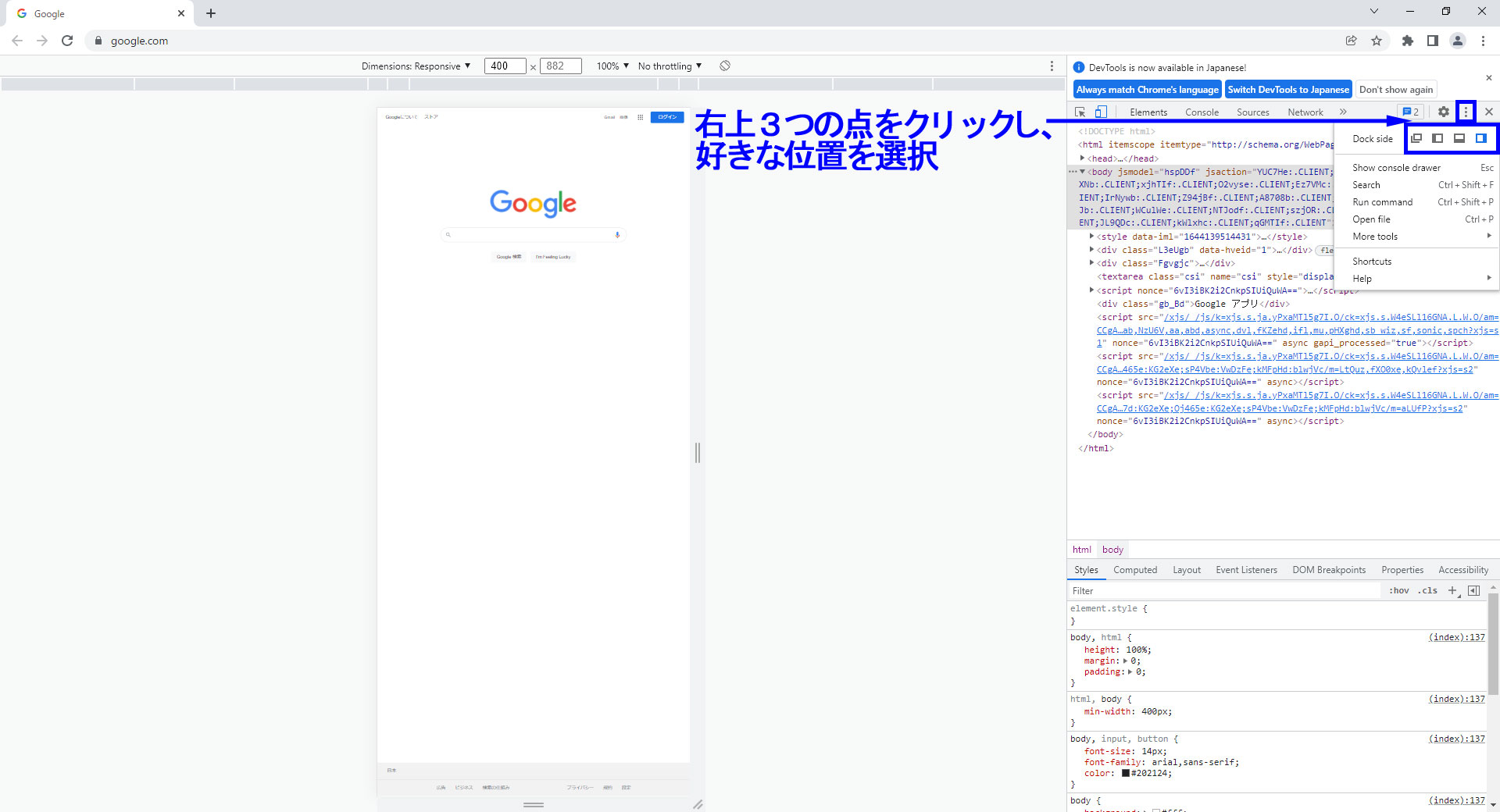Viewport: 1500px width, 812px height.
Task: Switch to the Sources tab
Action: click(1253, 112)
